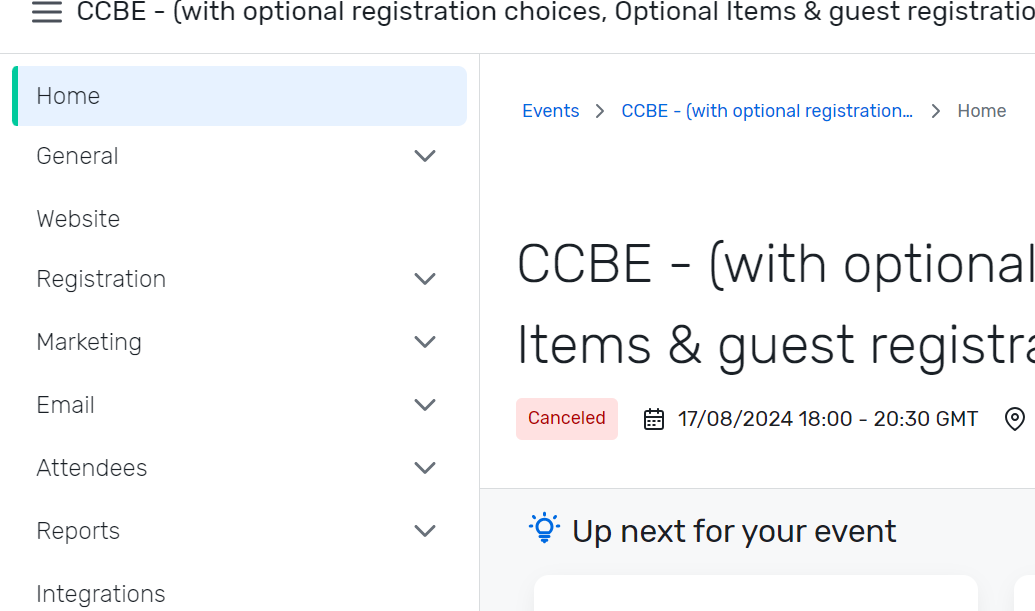
Task: Expand the Marketing section chevron
Action: [x=424, y=342]
